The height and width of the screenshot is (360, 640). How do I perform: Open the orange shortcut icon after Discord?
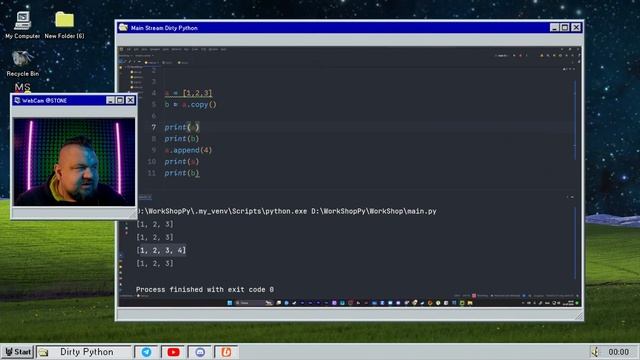click(227, 352)
